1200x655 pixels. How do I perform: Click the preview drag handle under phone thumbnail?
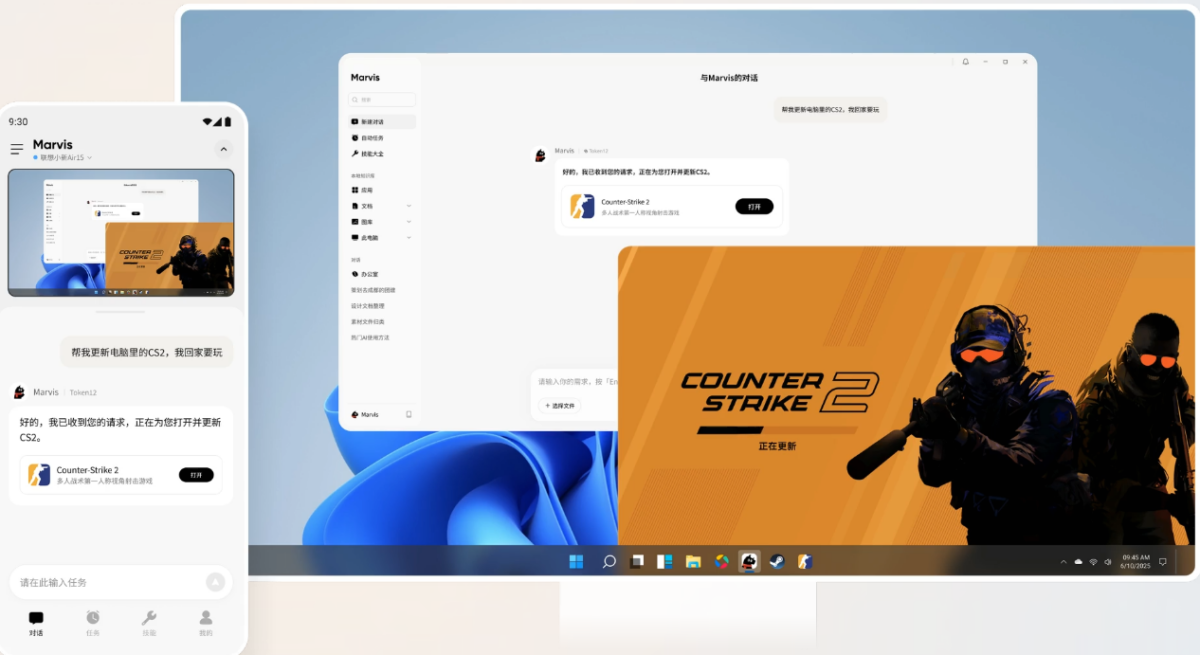click(x=121, y=311)
